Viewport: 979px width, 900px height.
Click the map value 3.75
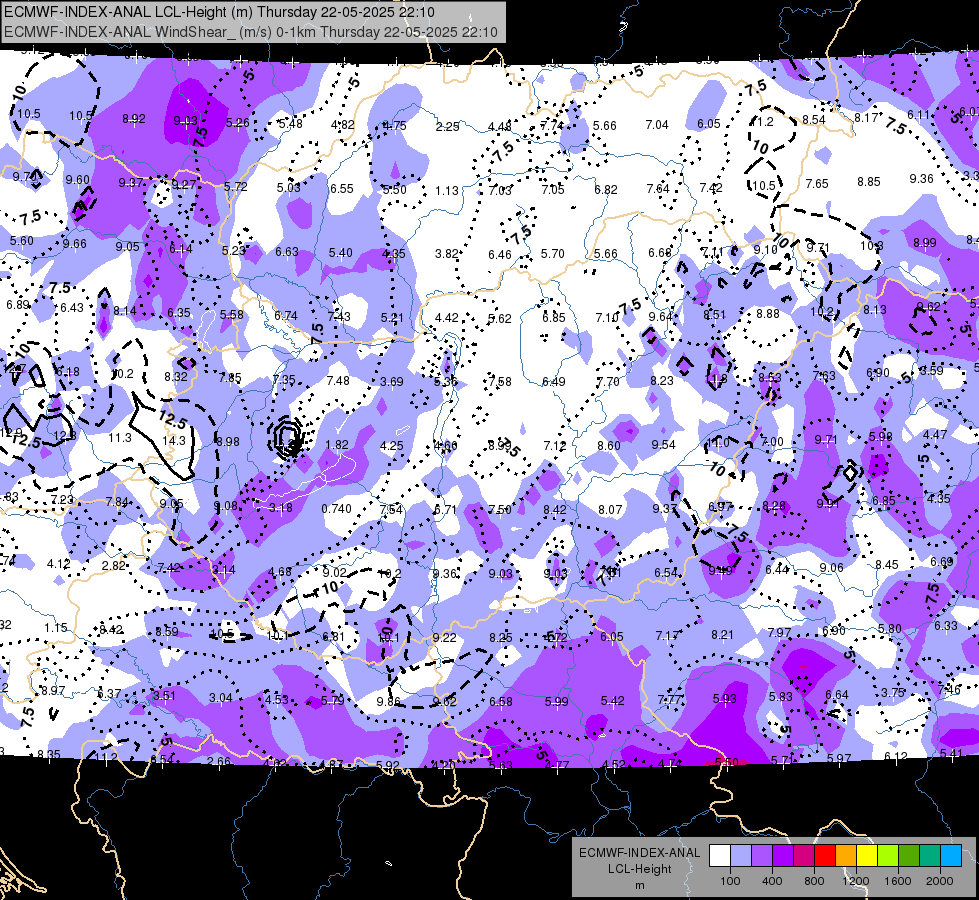coord(893,692)
